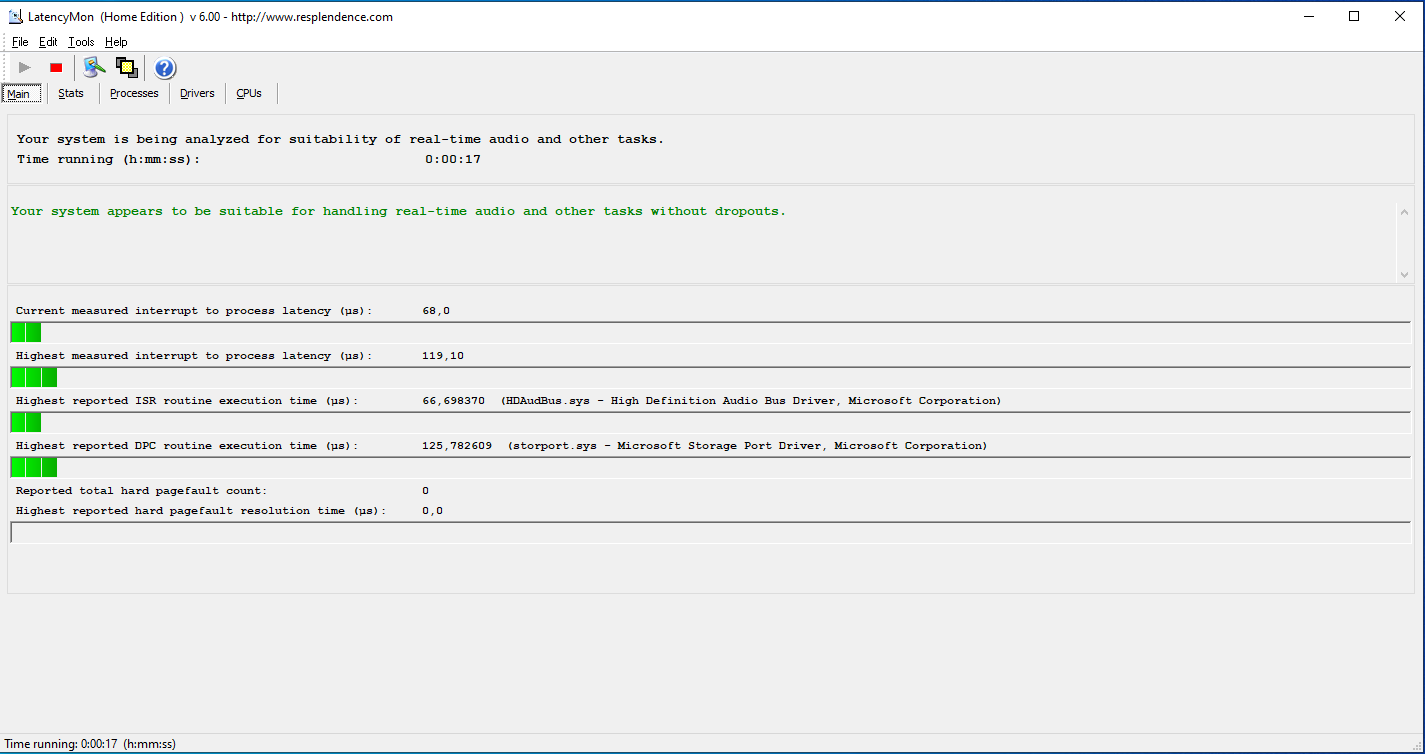Click the "Your system is being analyzed" line
The width and height of the screenshot is (1425, 754).
[341, 140]
